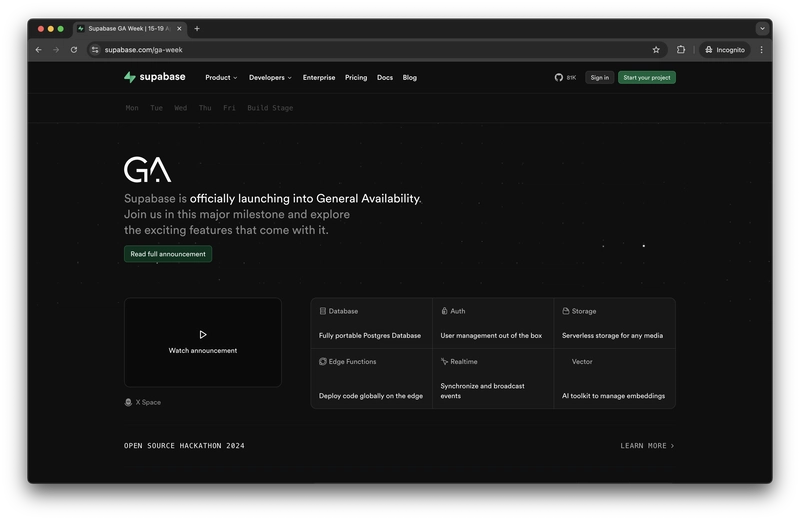Viewport: 800px width, 520px height.
Task: Open Serverless storage for any media card
Action: (614, 324)
